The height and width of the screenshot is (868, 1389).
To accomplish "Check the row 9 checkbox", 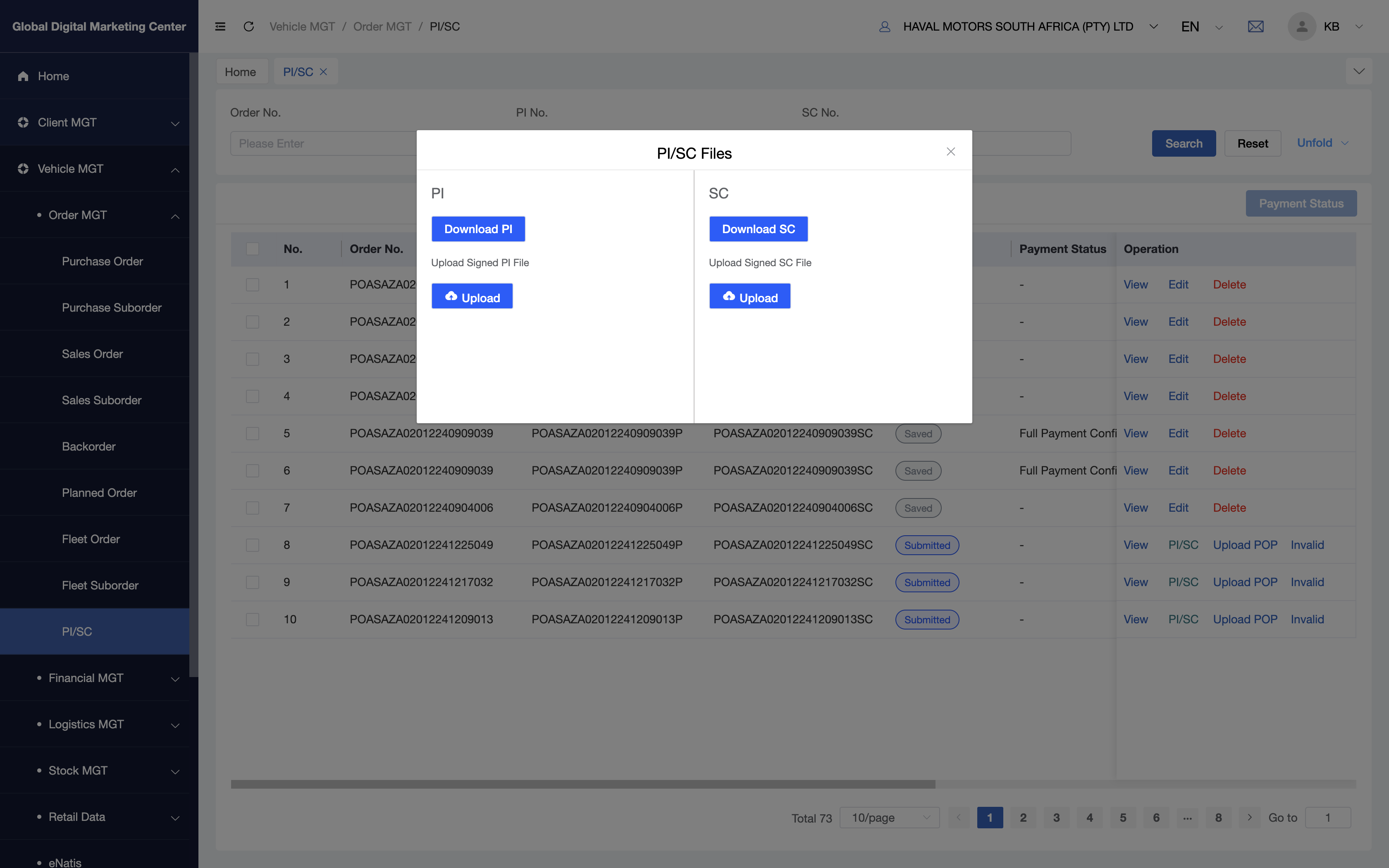I will 253,582.
